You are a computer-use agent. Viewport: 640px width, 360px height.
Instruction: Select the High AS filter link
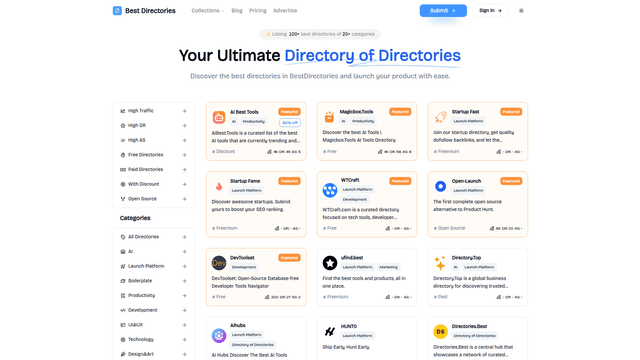point(153,140)
